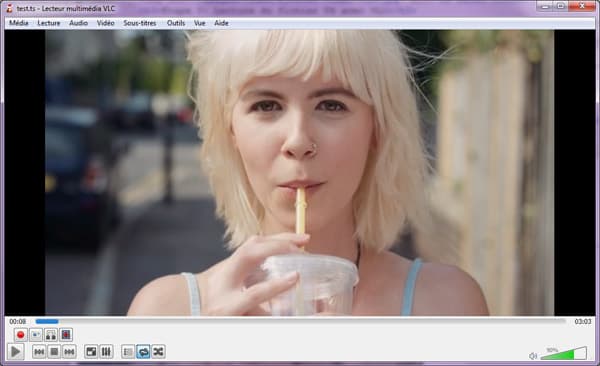Open the Outils menu
The image size is (600, 366).
(176, 23)
